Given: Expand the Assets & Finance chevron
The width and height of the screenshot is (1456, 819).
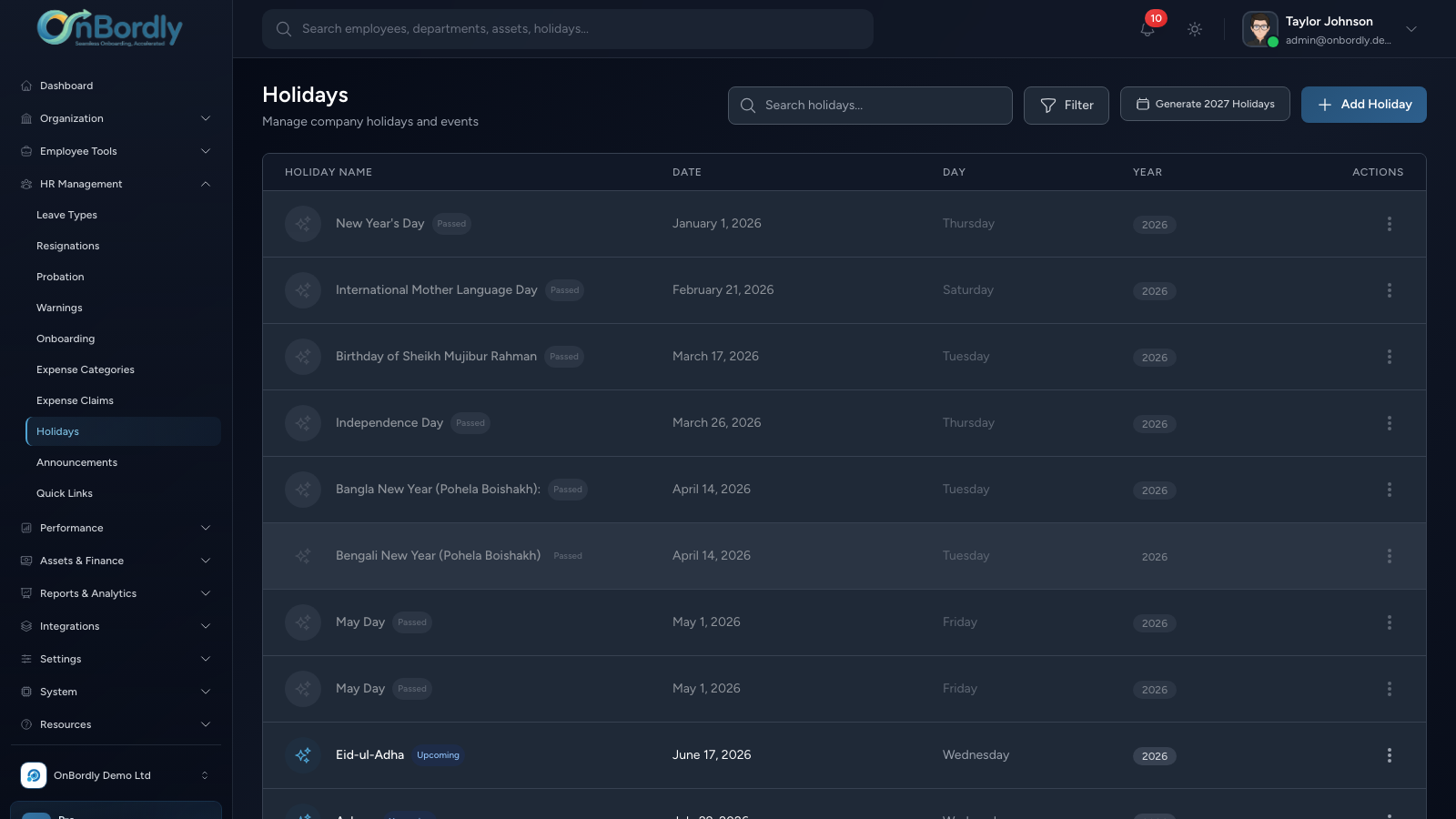Looking at the screenshot, I should pyautogui.click(x=206, y=561).
